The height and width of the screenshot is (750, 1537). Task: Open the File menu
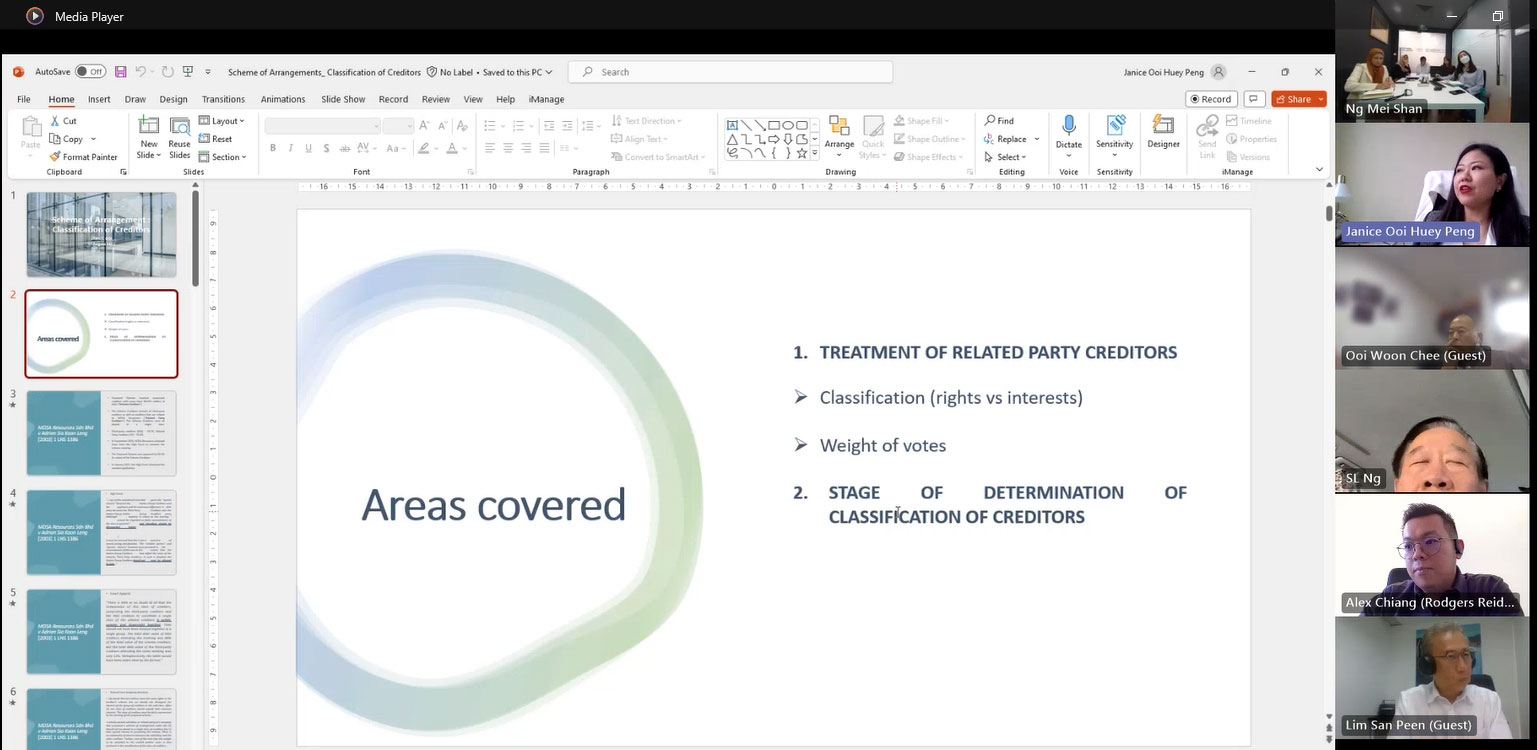click(24, 99)
